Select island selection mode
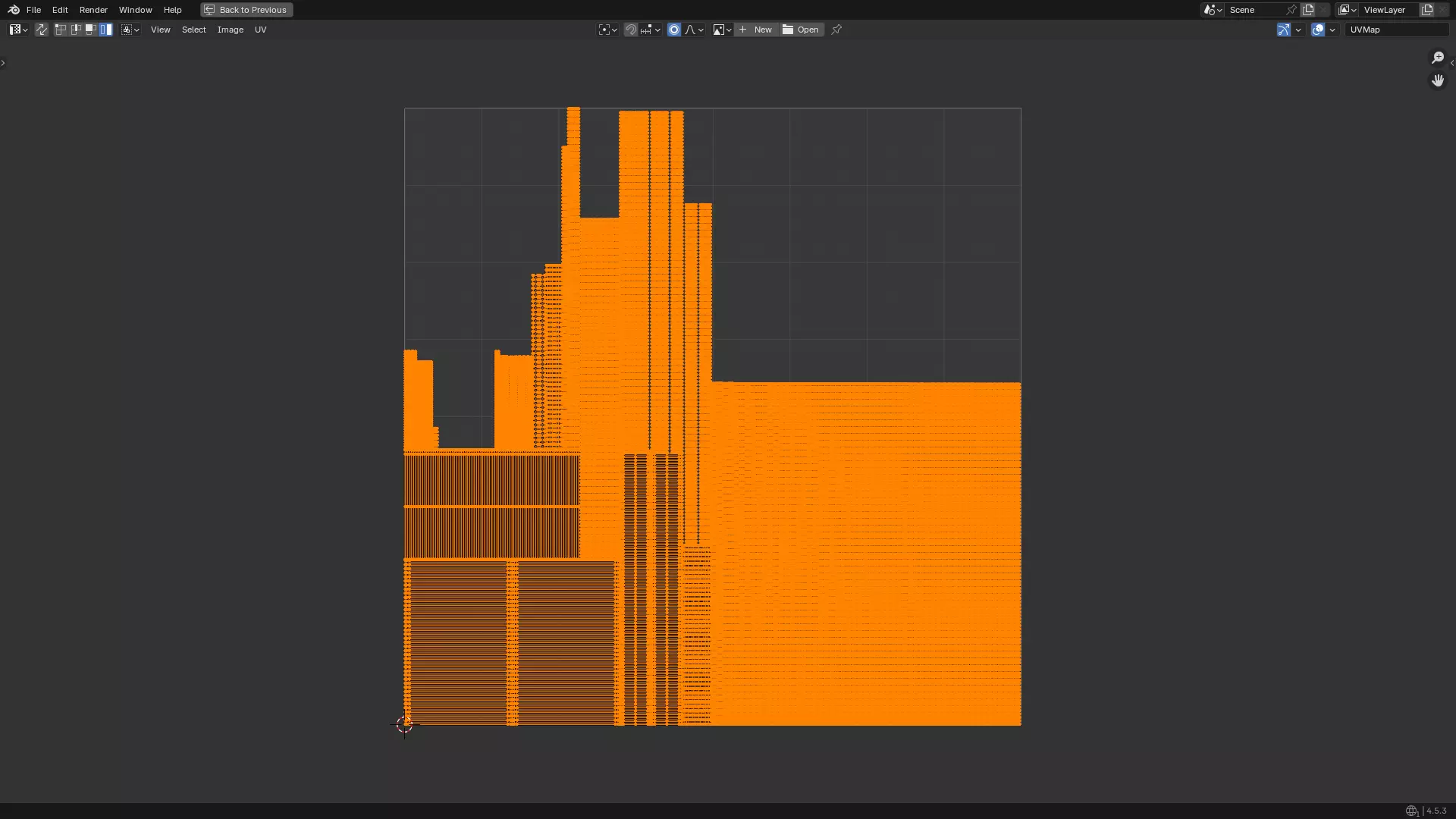This screenshot has width=1456, height=819. (x=106, y=30)
